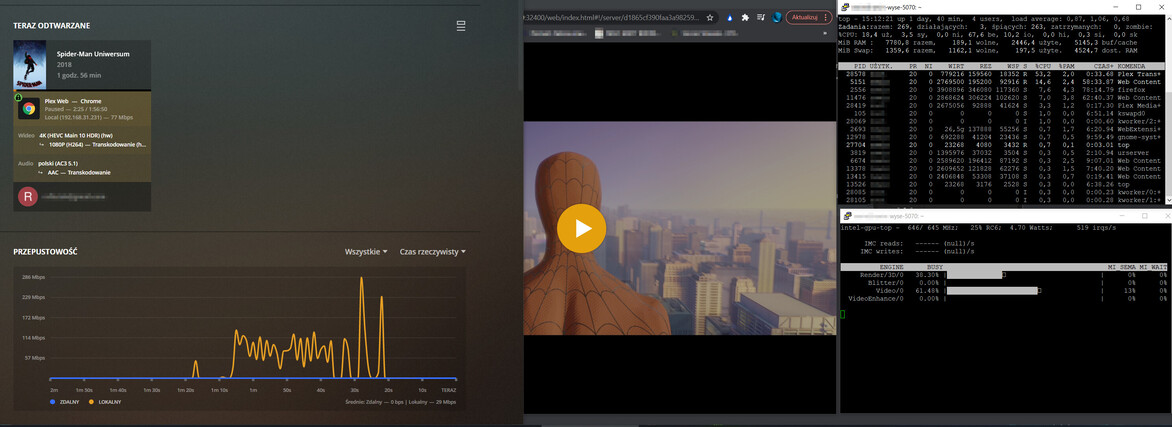Screen dimensions: 1172x427
Task: Expand the Wszystkie dropdown filter
Action: 365,252
